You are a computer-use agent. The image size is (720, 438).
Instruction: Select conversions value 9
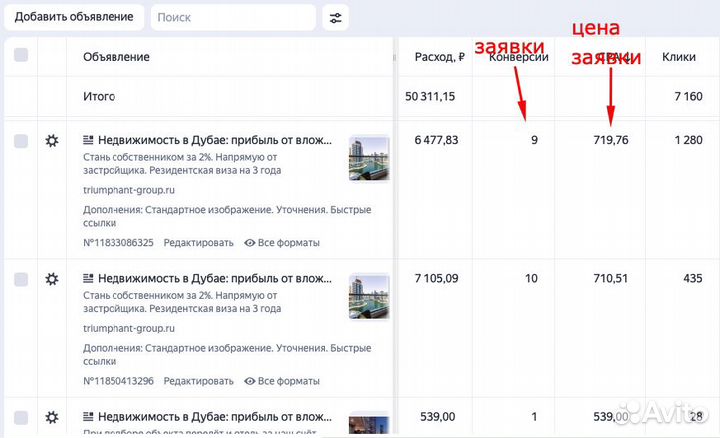coord(534,140)
